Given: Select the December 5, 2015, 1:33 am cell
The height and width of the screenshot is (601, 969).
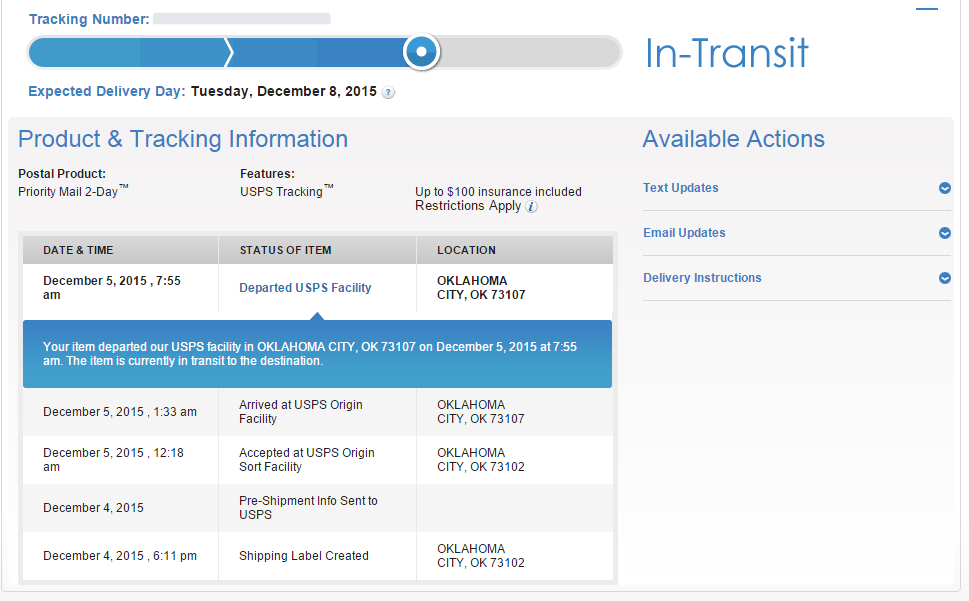Looking at the screenshot, I should pyautogui.click(x=120, y=412).
